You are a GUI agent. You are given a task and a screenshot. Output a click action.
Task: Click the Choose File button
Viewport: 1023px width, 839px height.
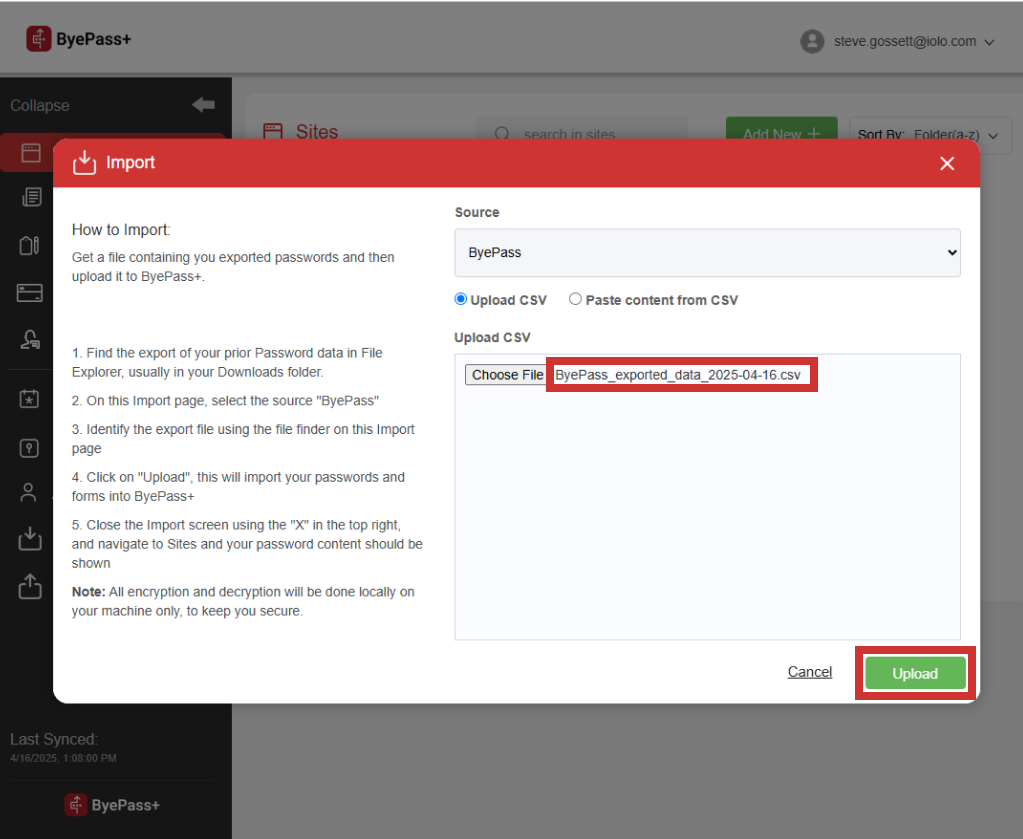pos(506,374)
